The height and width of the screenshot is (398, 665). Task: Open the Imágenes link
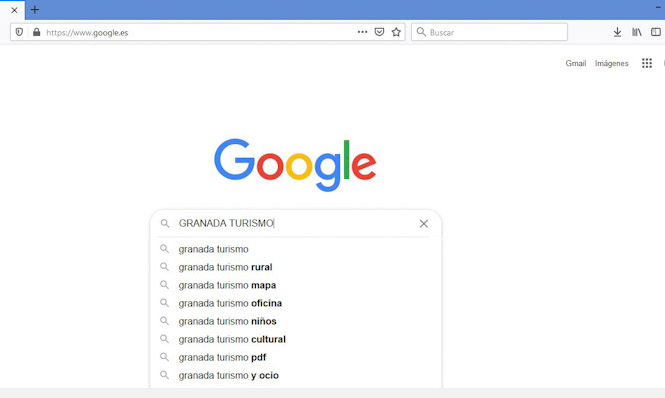pos(612,63)
